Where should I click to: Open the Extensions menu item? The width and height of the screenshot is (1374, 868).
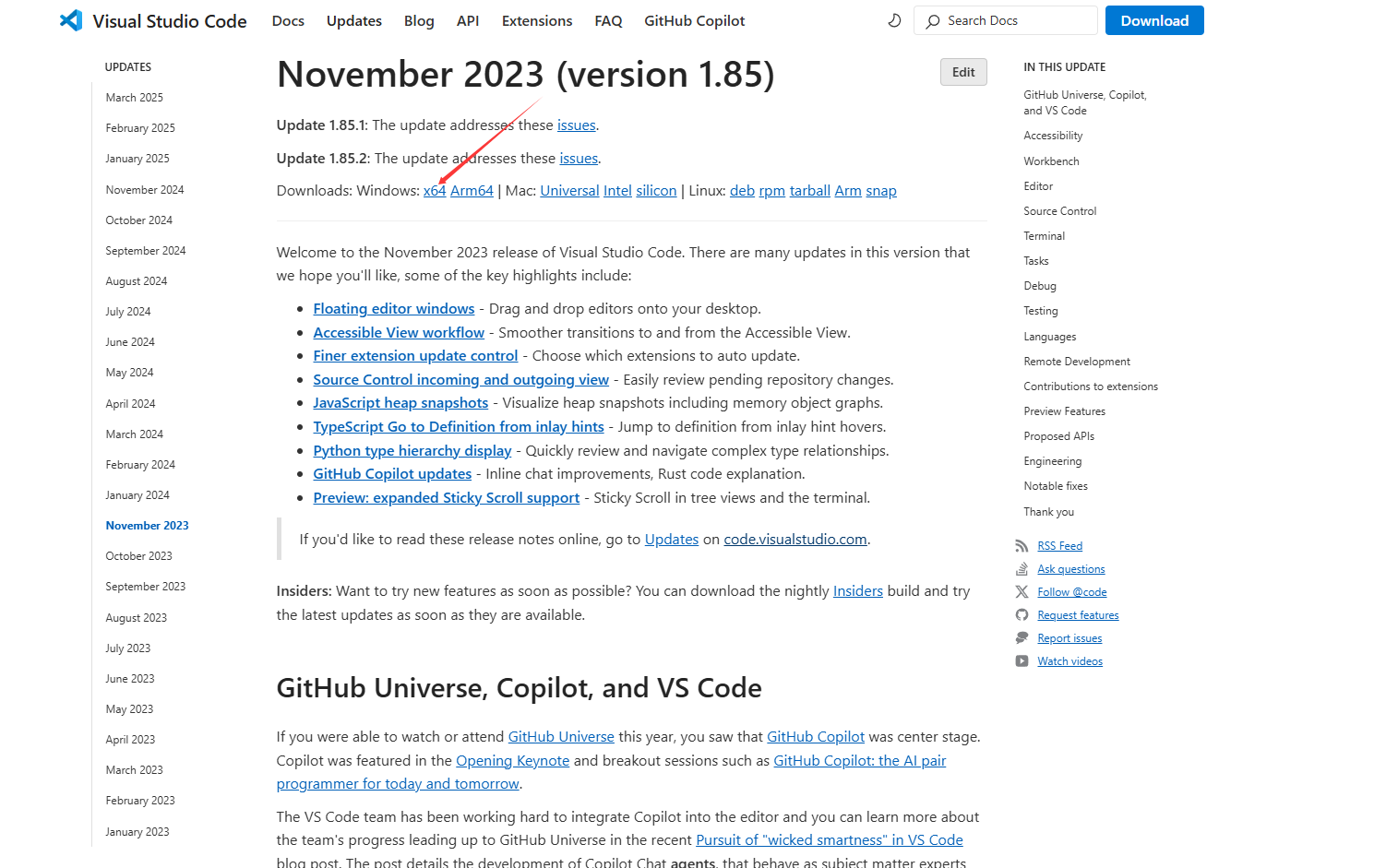(x=537, y=20)
